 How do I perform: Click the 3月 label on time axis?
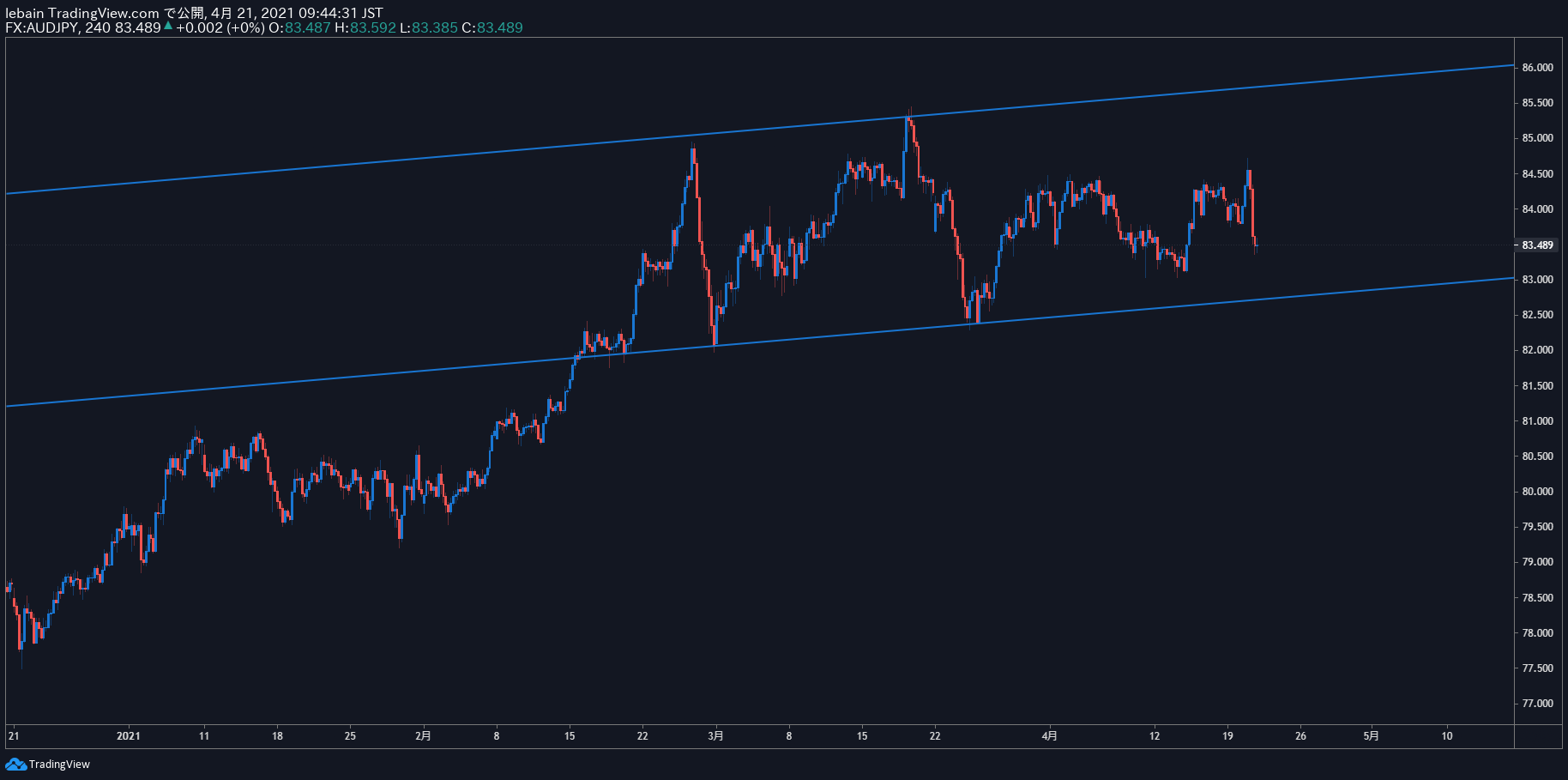coord(715,735)
